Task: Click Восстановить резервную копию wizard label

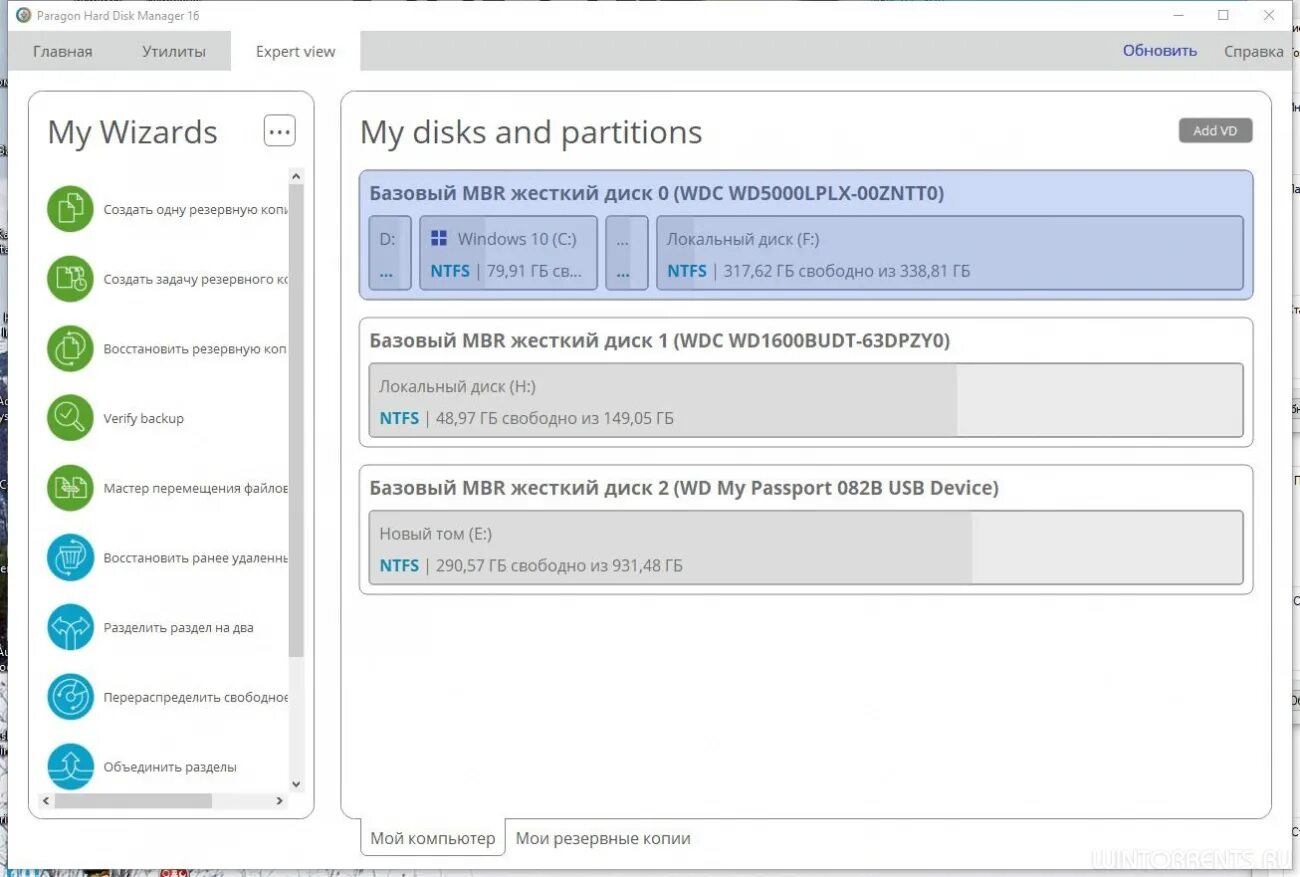Action: pyautogui.click(x=196, y=349)
